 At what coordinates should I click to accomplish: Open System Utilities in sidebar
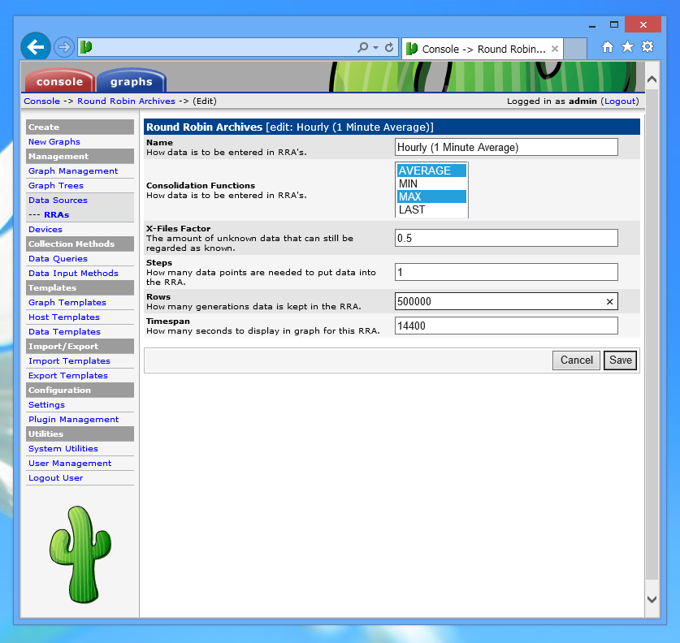coord(63,448)
